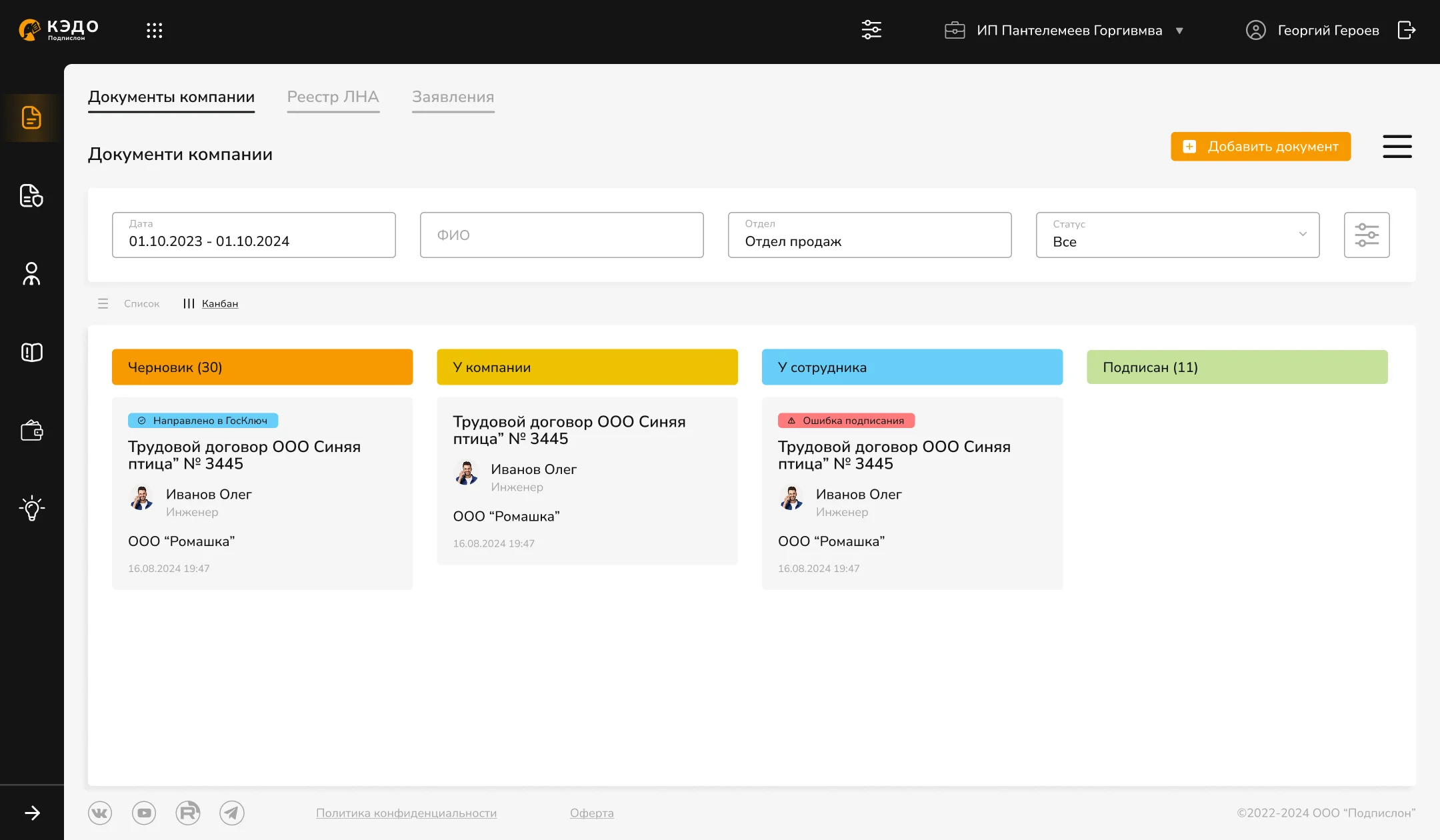Click the Георгий Героев user name
The width and height of the screenshot is (1440, 840).
coord(1329,31)
